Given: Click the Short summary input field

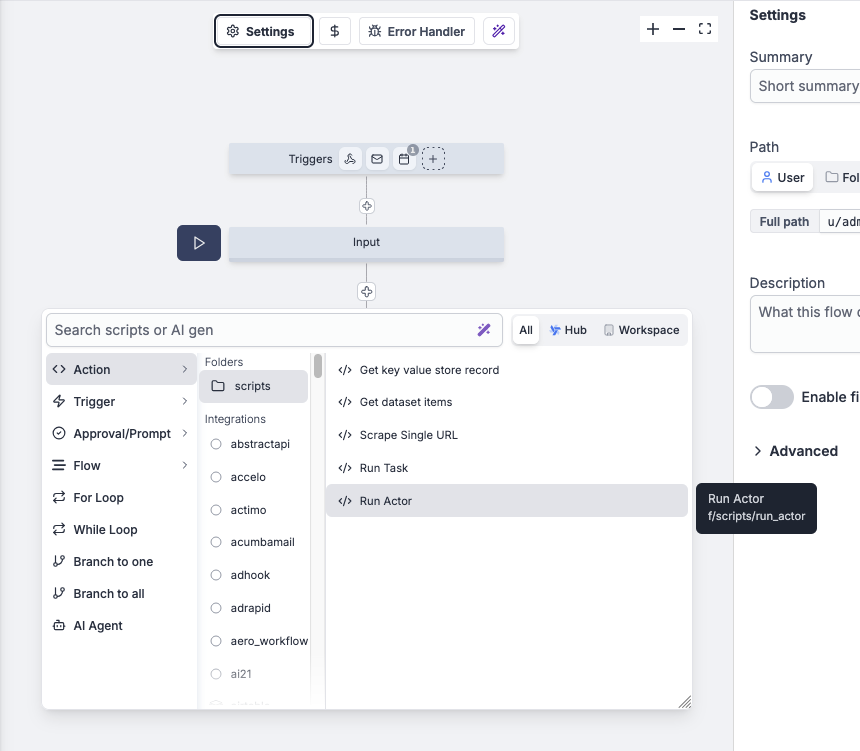Looking at the screenshot, I should point(810,86).
